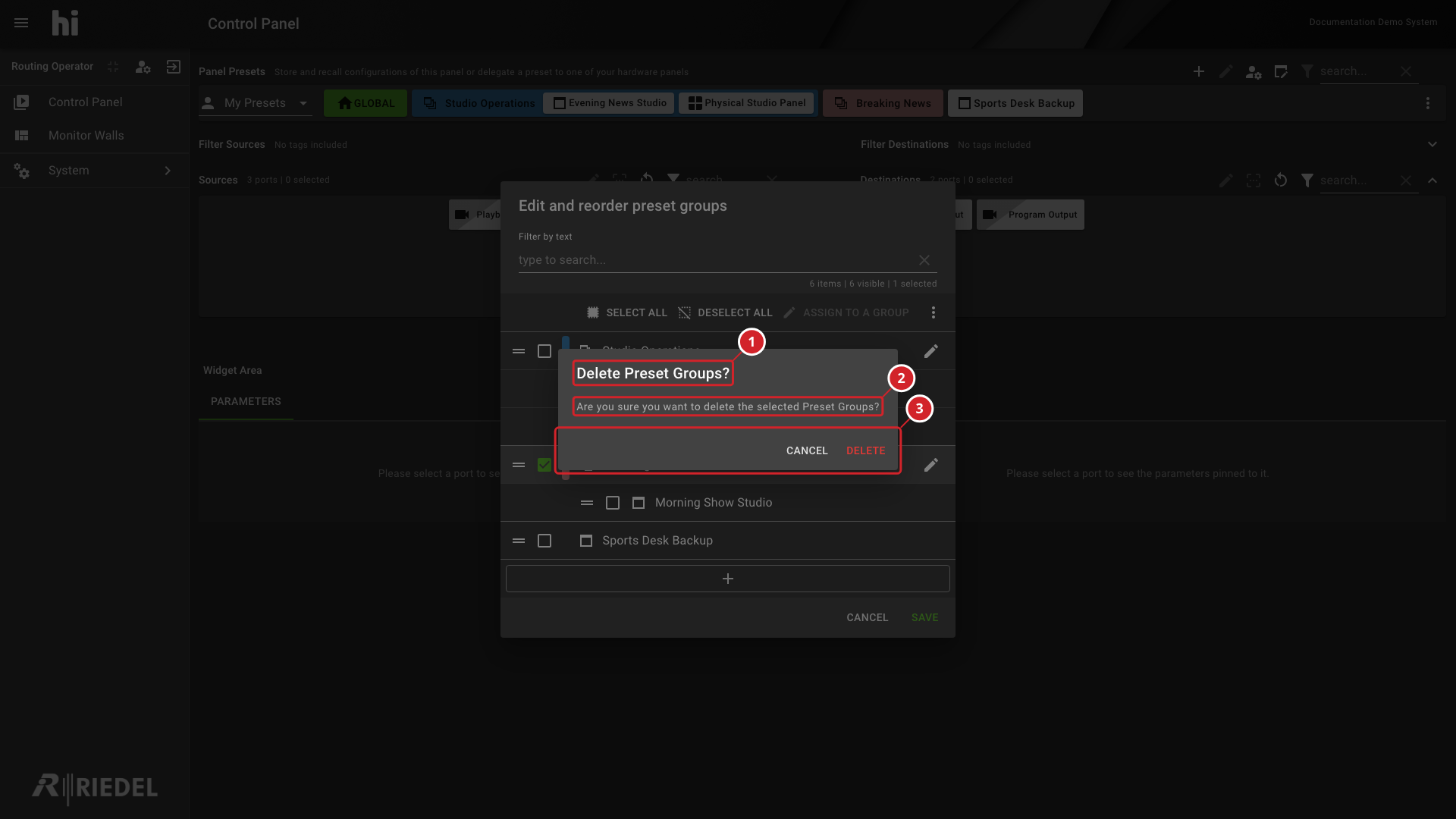Viewport: 1456px width, 819px height.
Task: Click the edit pencil icon in the Destinations toolbar
Action: point(1226,180)
